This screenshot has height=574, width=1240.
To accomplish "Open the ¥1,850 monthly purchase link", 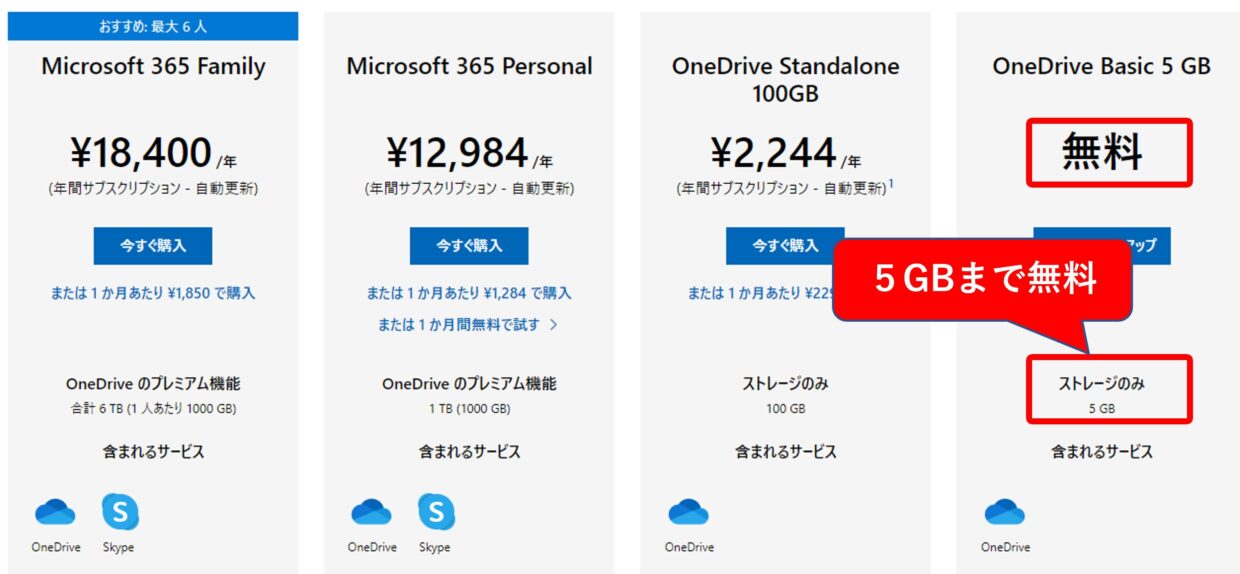I will pos(153,293).
